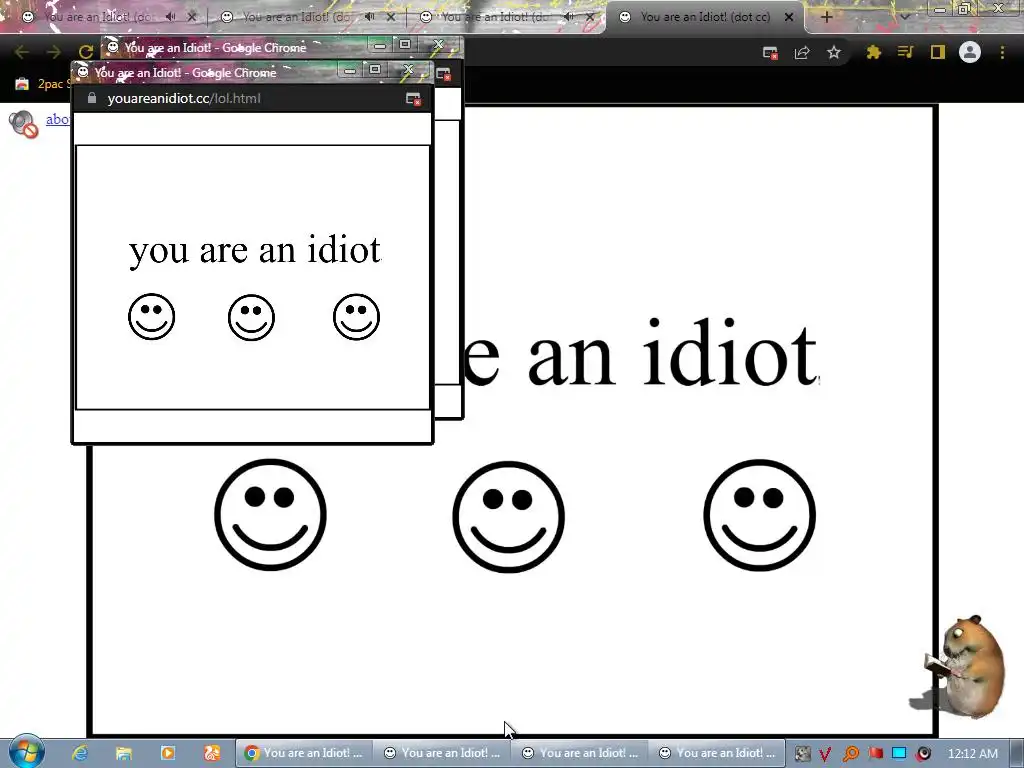Click the orange magnifier tray icon

coord(850,754)
